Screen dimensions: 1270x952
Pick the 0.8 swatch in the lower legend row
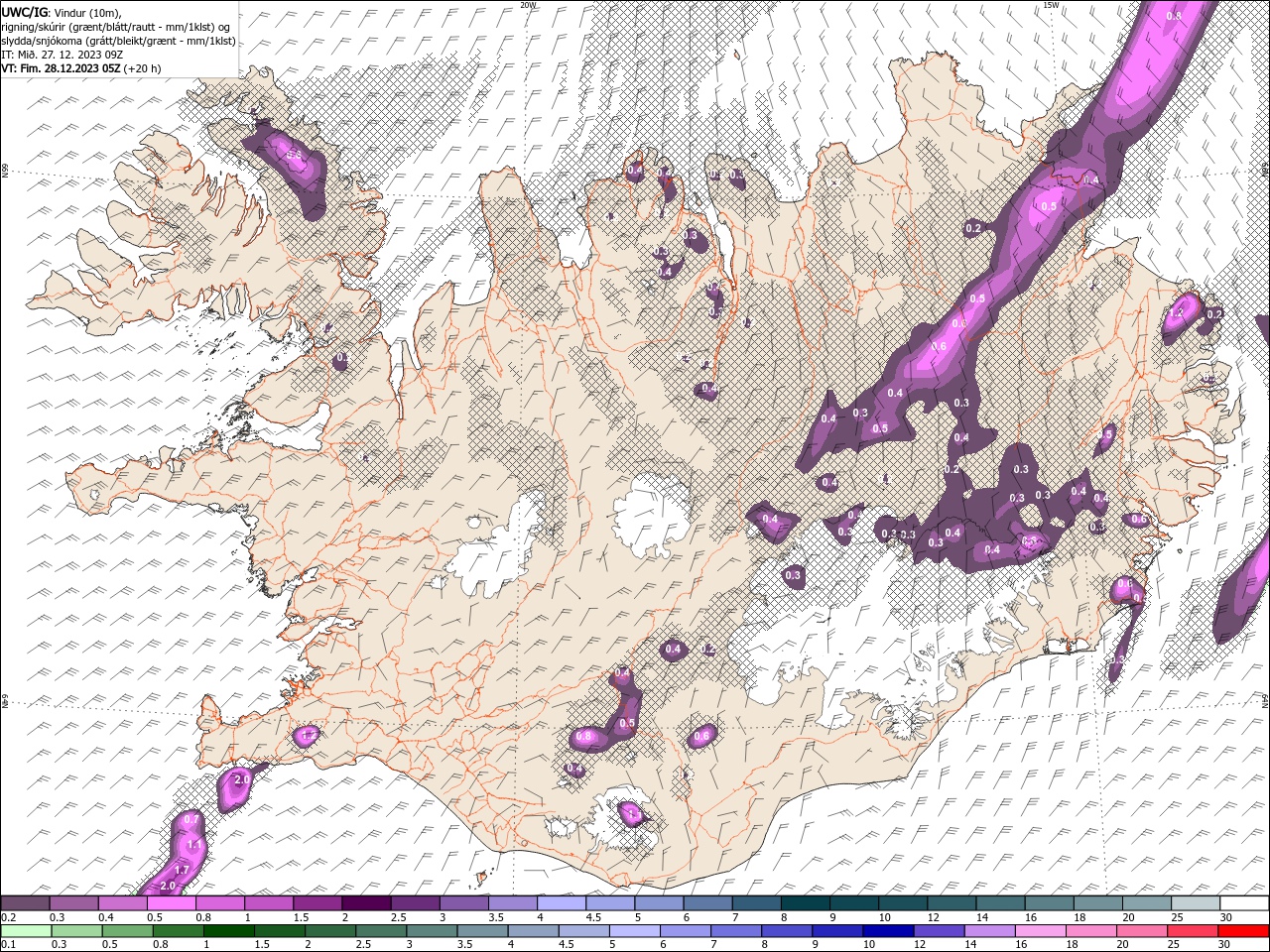click(x=179, y=930)
